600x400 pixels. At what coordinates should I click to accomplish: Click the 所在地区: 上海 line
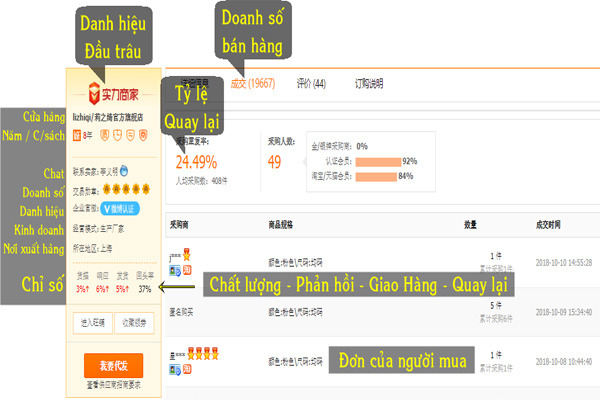[x=92, y=249]
